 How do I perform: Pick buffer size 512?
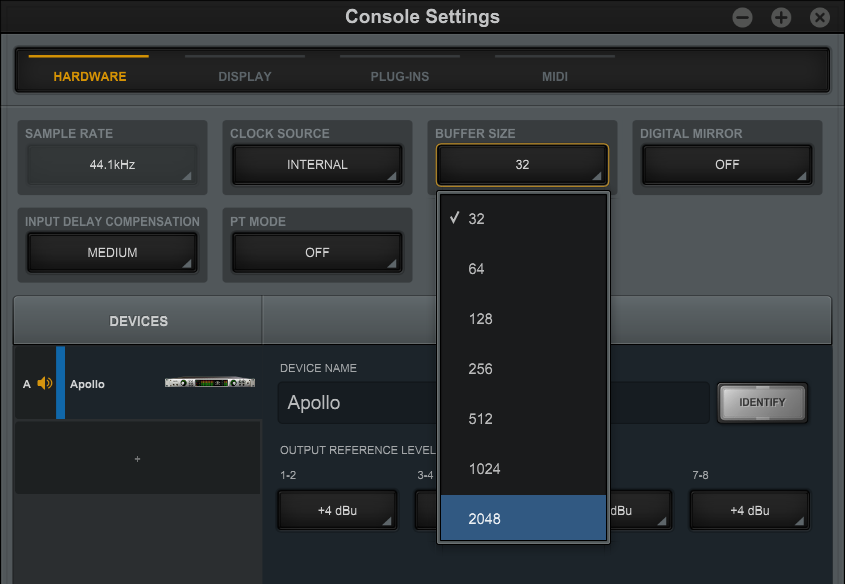coord(523,419)
